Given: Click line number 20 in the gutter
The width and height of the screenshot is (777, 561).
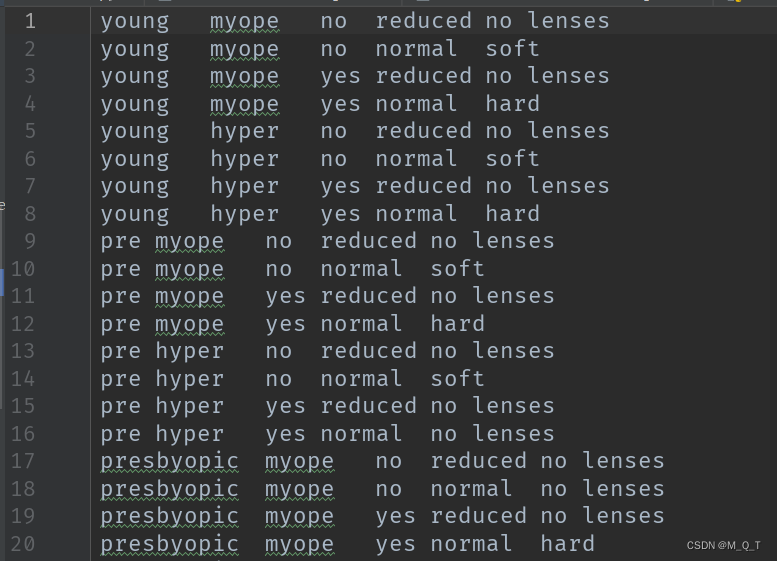Looking at the screenshot, I should [x=23, y=544].
